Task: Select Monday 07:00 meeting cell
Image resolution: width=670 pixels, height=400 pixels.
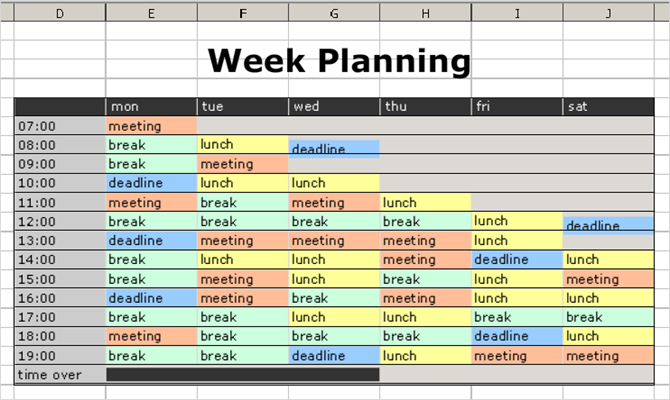Action: point(151,126)
